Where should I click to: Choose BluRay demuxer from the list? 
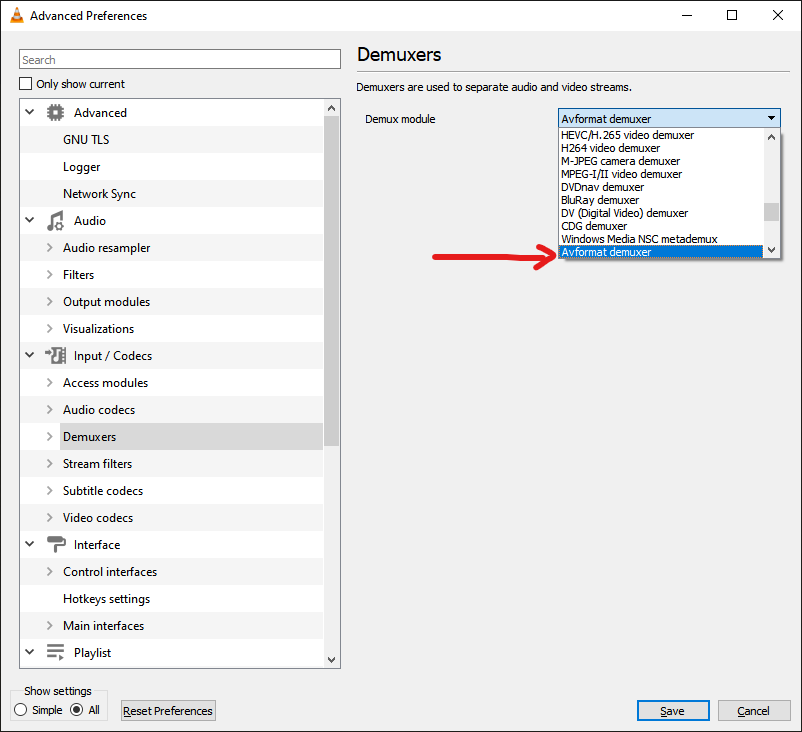(600, 200)
